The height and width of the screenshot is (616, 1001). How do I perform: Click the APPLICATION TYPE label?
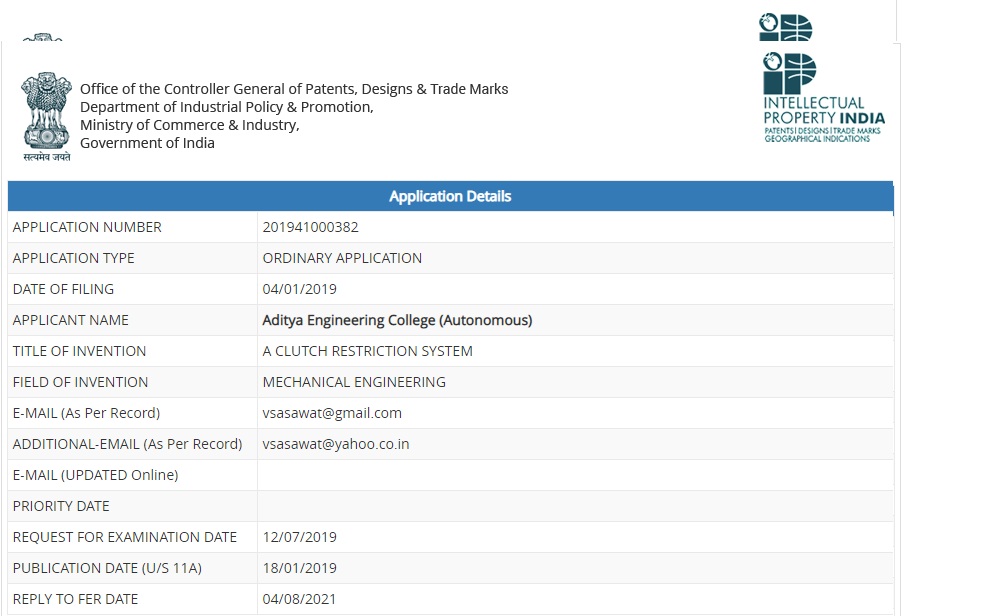(x=73, y=258)
